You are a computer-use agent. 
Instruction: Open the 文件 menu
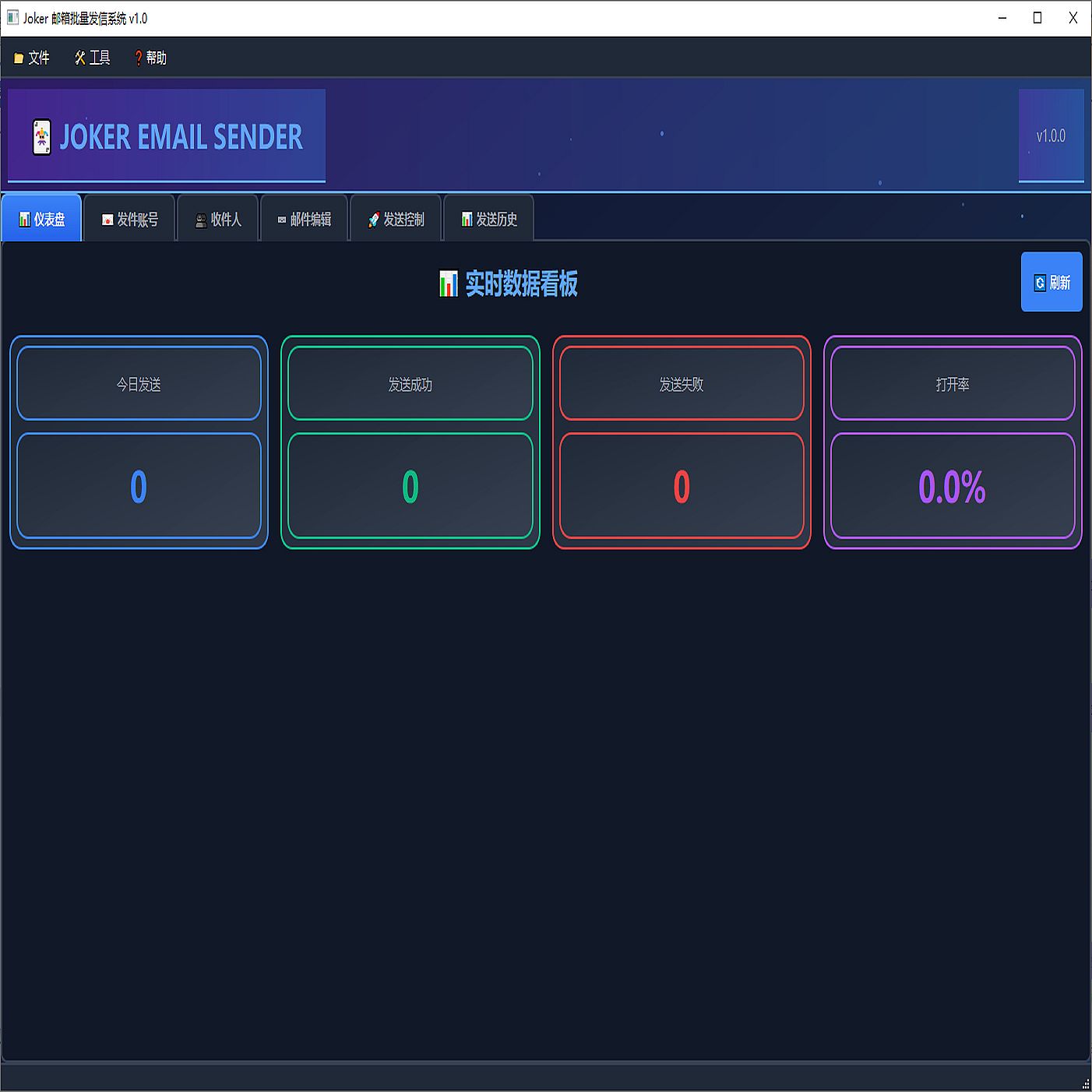point(32,58)
